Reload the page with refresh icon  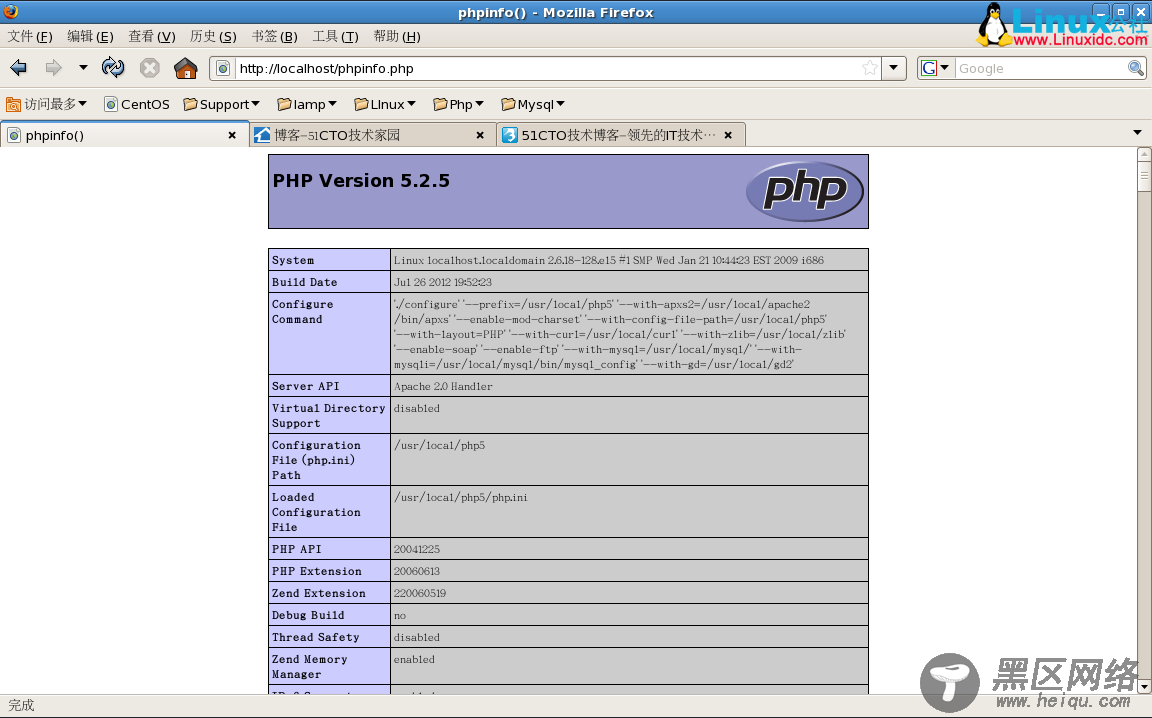[113, 68]
